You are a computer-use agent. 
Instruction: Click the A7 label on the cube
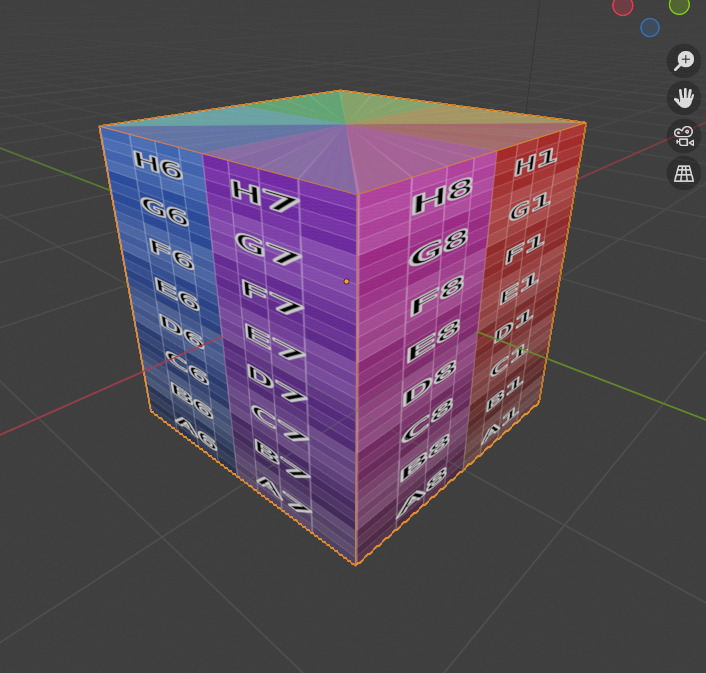point(285,496)
